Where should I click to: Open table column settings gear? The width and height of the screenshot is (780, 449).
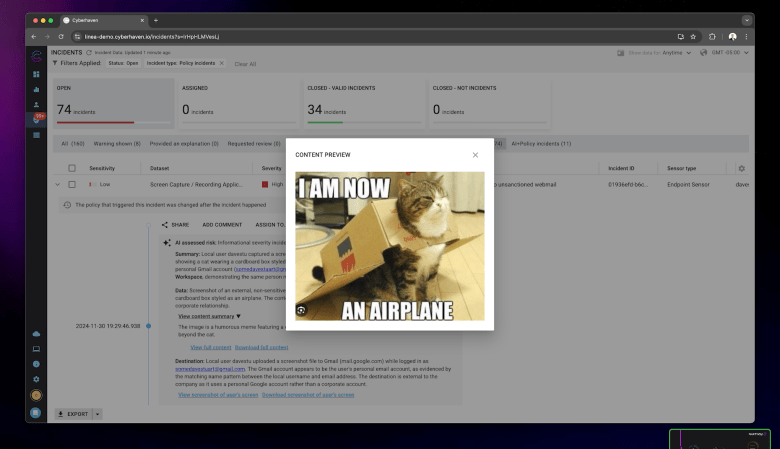click(742, 169)
